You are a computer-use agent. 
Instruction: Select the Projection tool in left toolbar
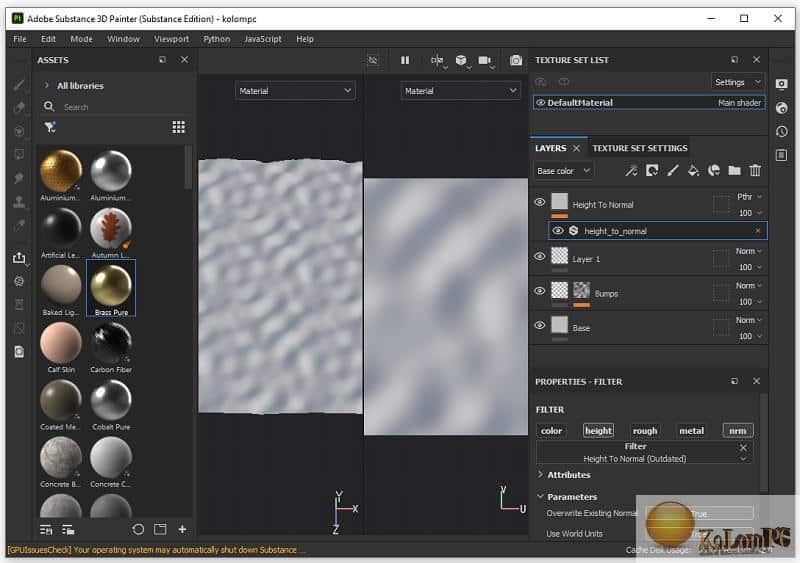tap(19, 131)
